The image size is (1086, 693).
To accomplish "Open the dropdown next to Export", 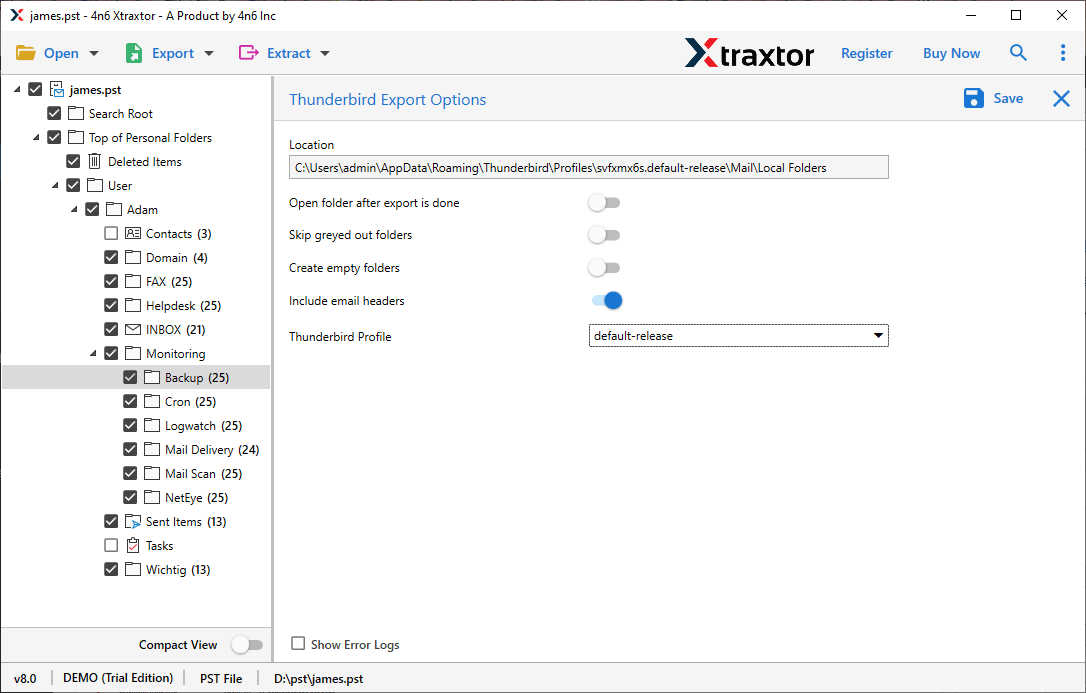I will point(208,52).
